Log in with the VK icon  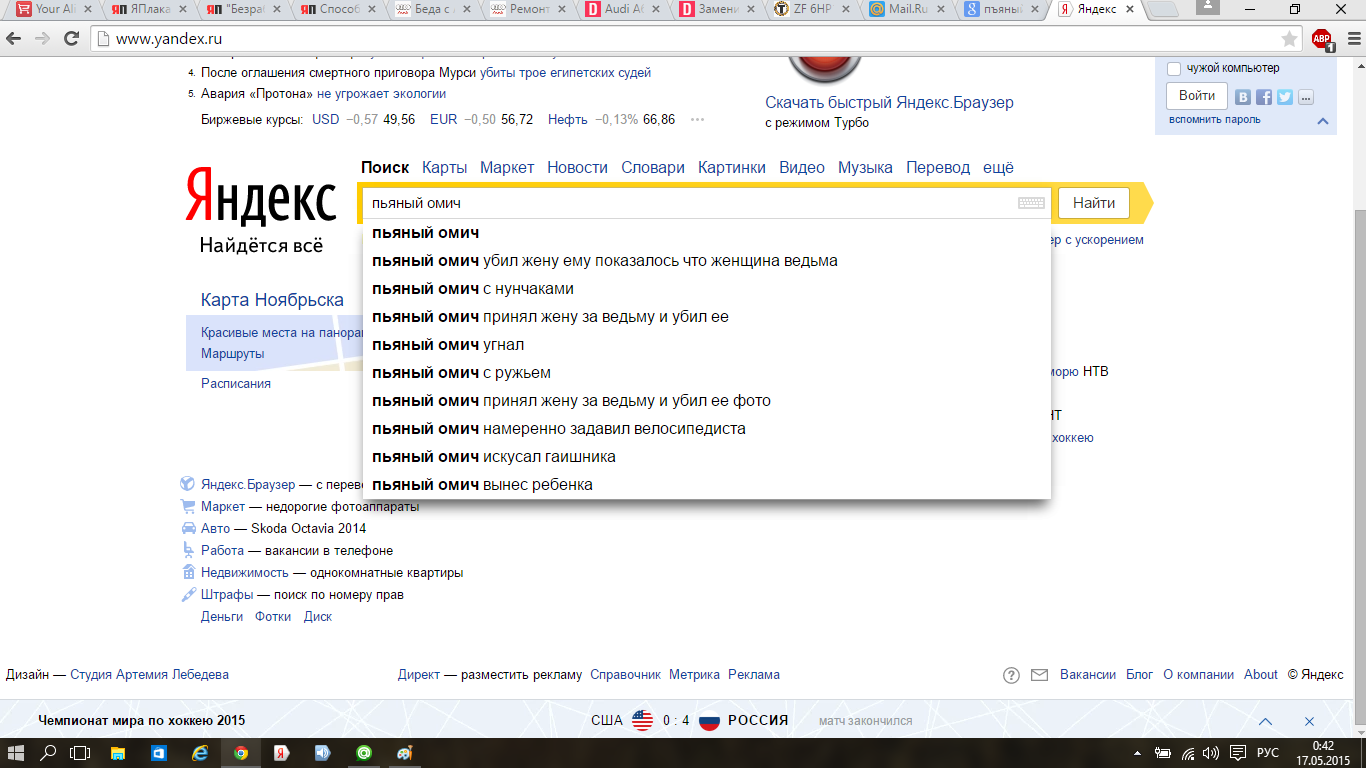point(1243,97)
